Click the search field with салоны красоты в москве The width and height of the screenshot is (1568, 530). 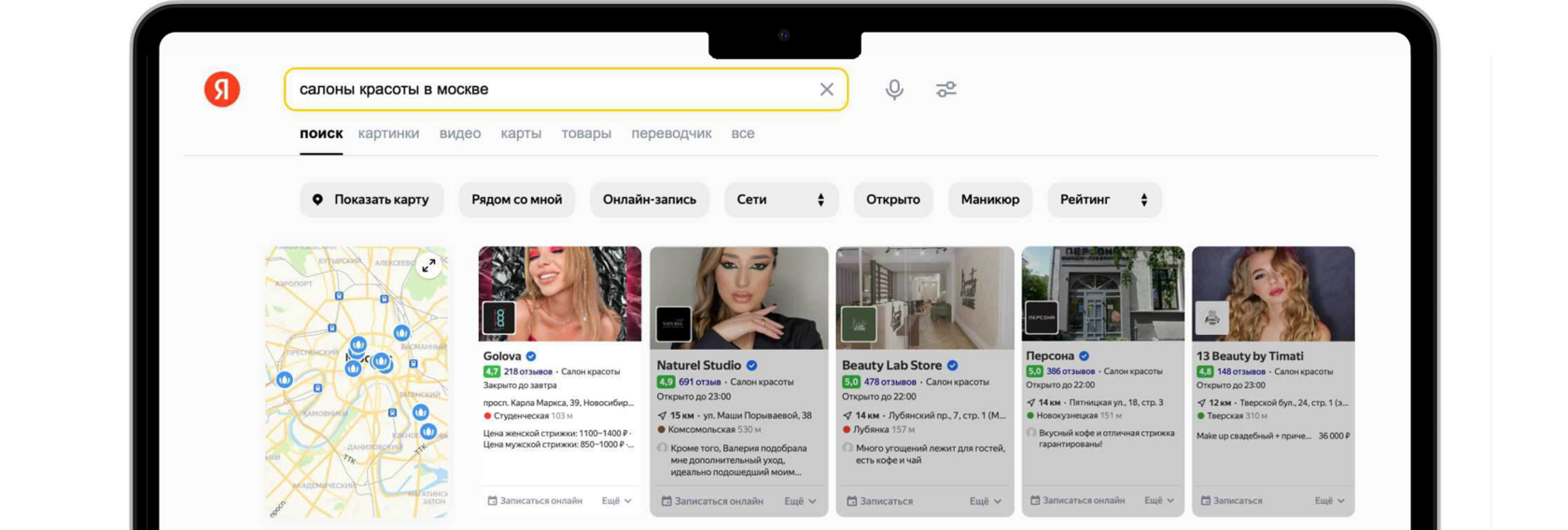(566, 90)
